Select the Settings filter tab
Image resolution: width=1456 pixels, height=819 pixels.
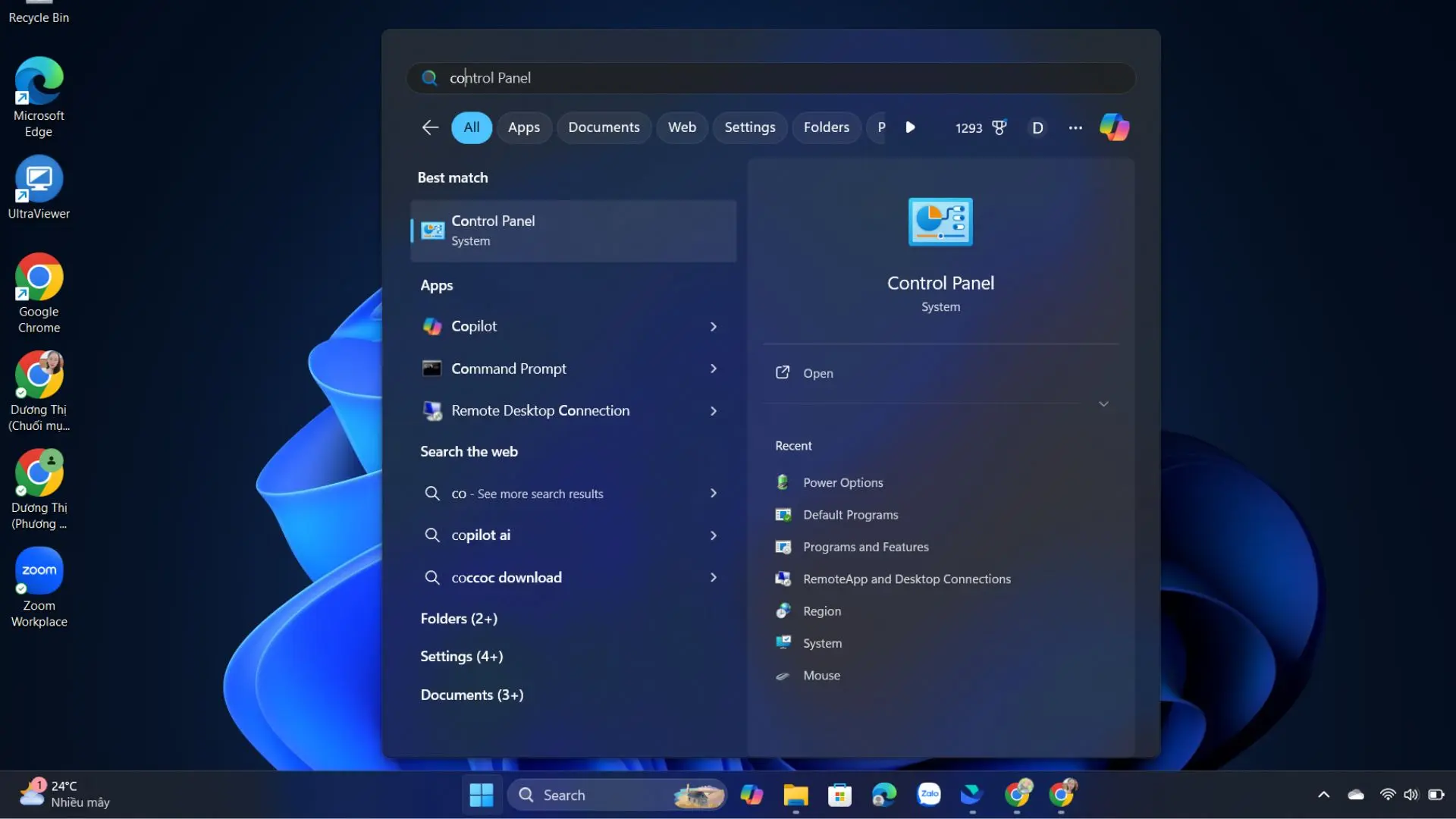click(749, 127)
